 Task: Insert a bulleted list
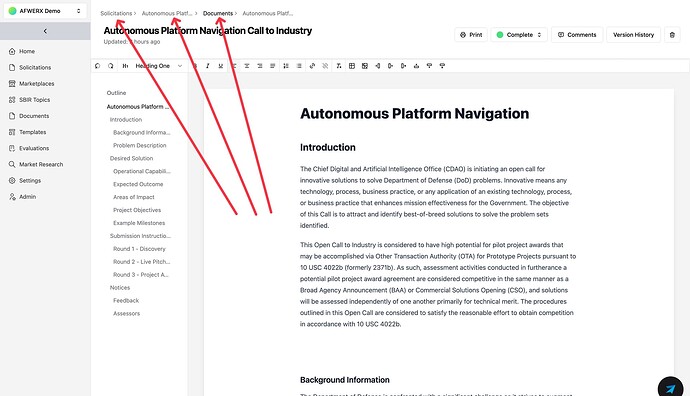pos(299,66)
